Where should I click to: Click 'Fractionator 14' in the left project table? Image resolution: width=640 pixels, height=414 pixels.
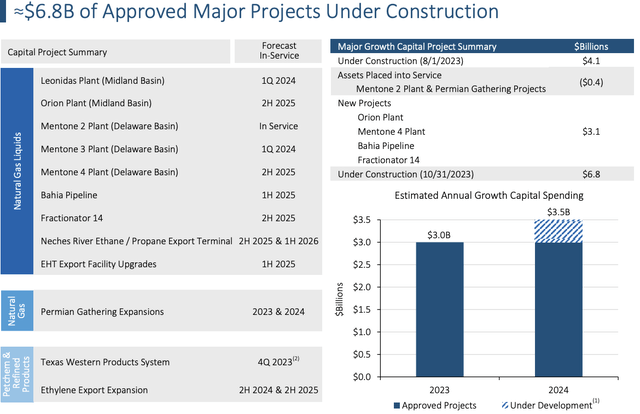[x=71, y=218]
